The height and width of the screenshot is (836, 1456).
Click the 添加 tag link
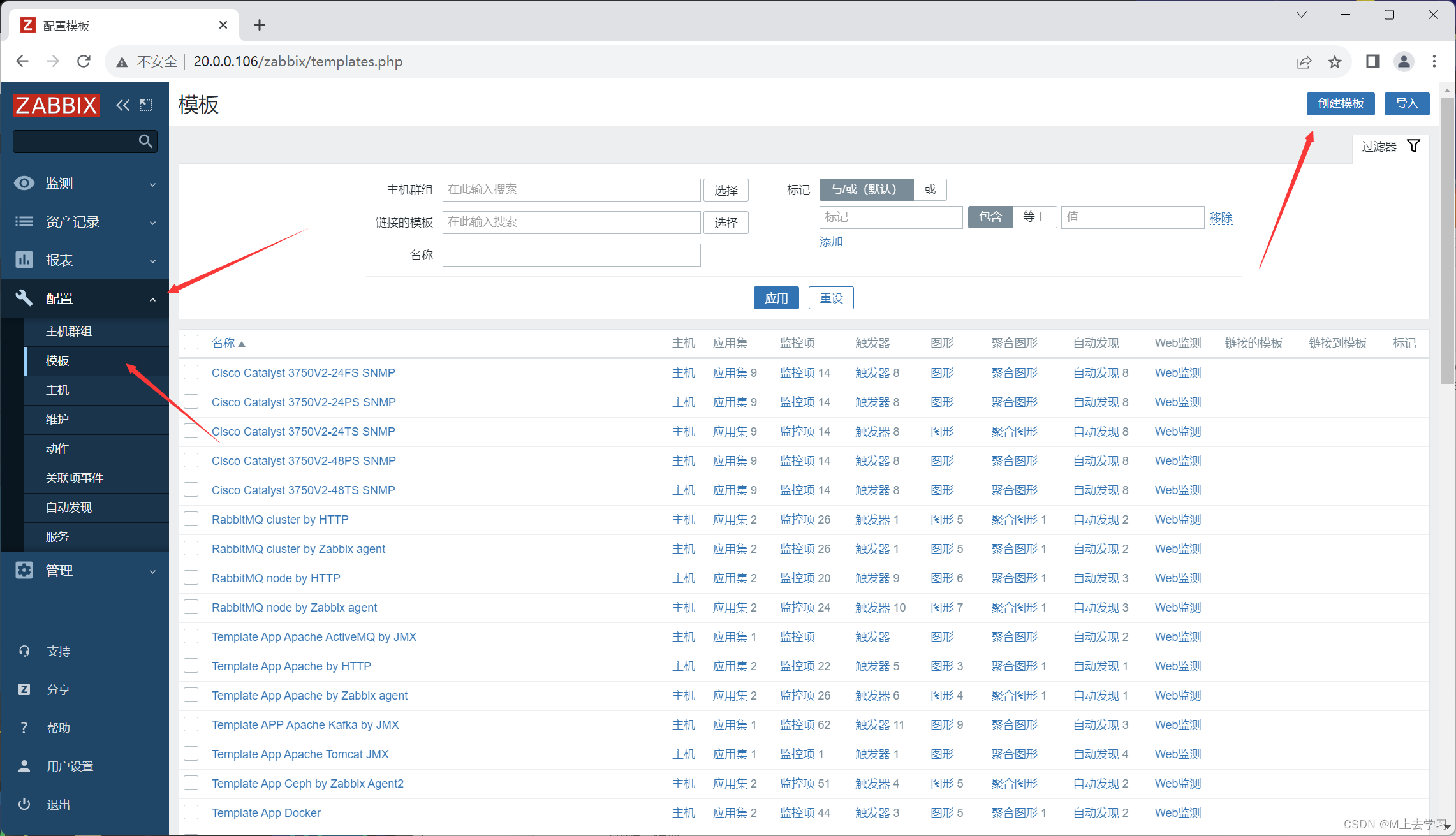[x=831, y=242]
